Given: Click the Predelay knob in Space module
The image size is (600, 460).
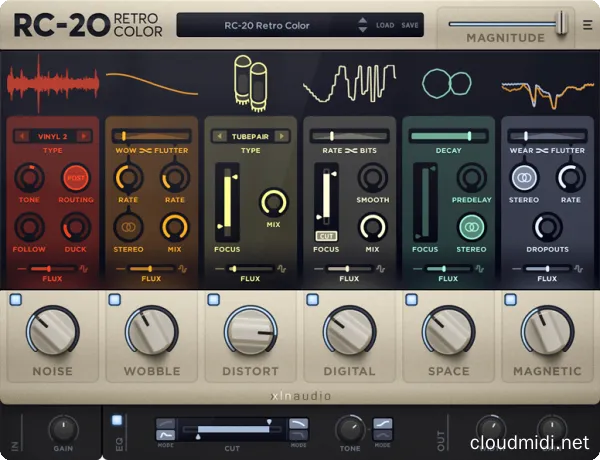Looking at the screenshot, I should coord(471,178).
